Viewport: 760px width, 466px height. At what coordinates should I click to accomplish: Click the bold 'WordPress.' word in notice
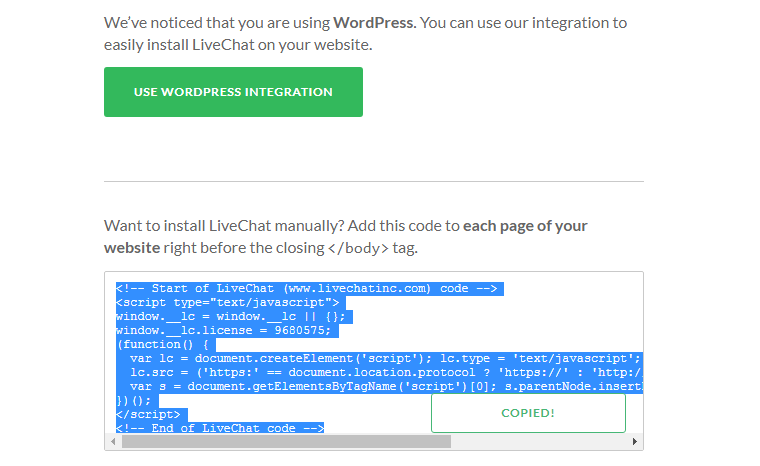coord(375,23)
